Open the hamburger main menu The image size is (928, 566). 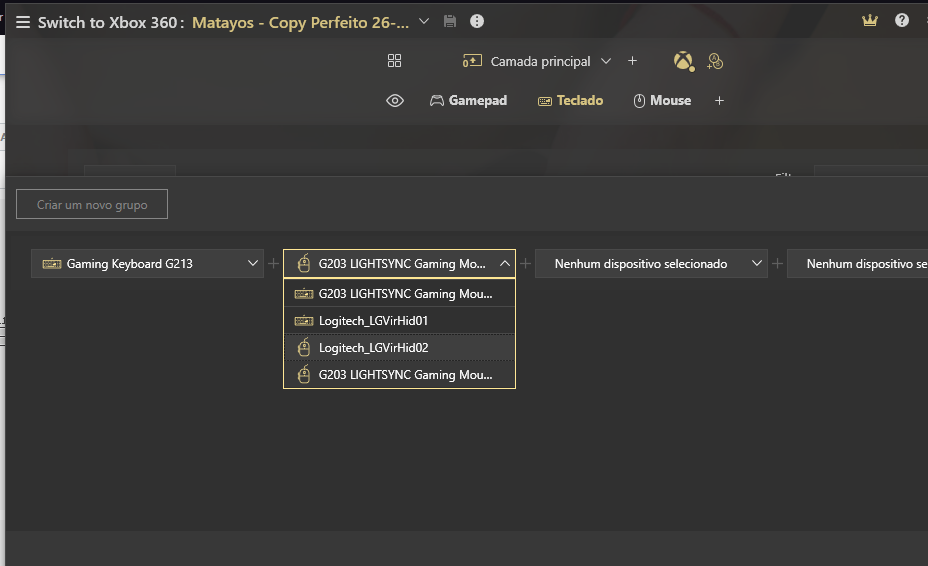22,22
